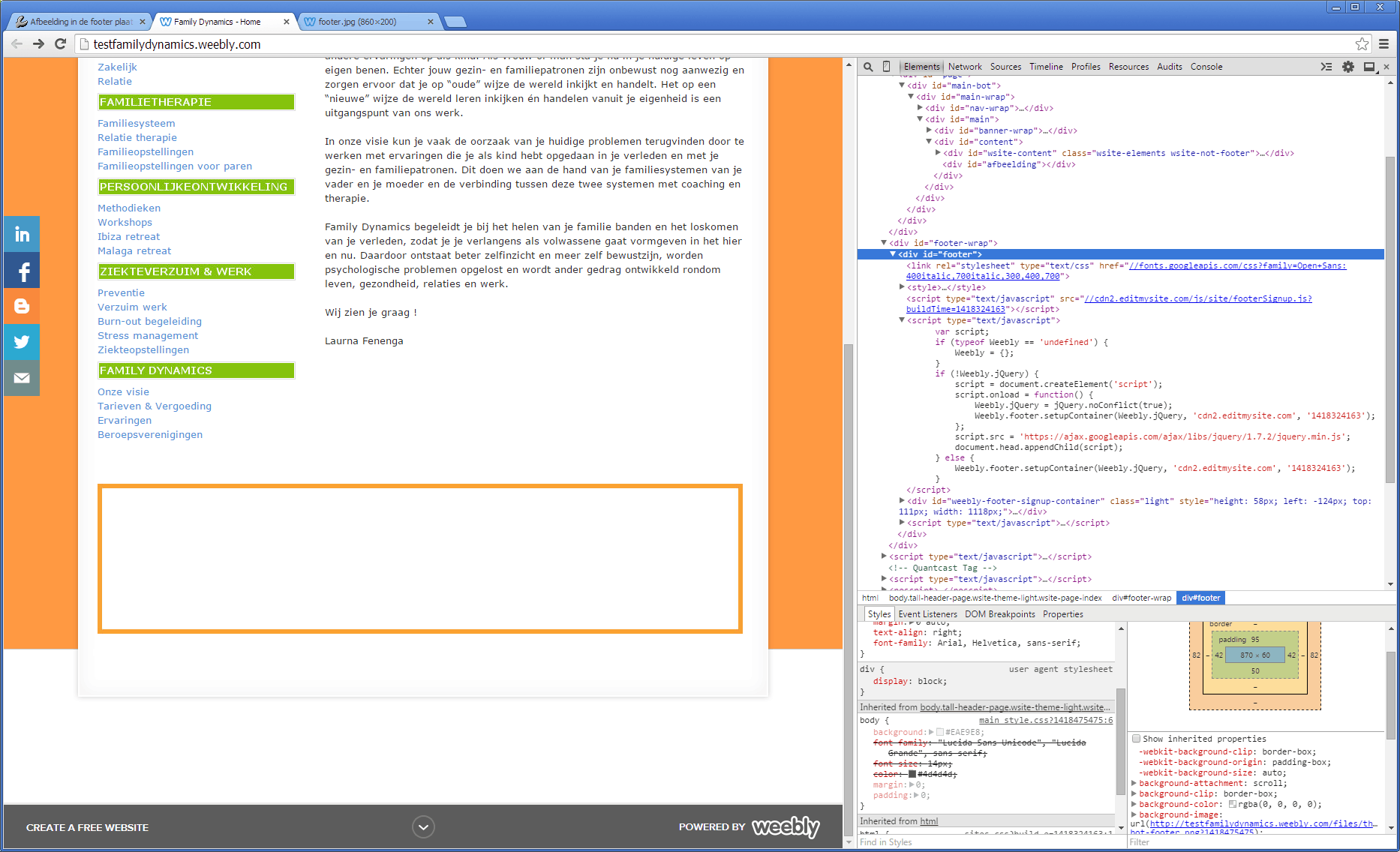Click the background-color rgba color swatch

1232,804
